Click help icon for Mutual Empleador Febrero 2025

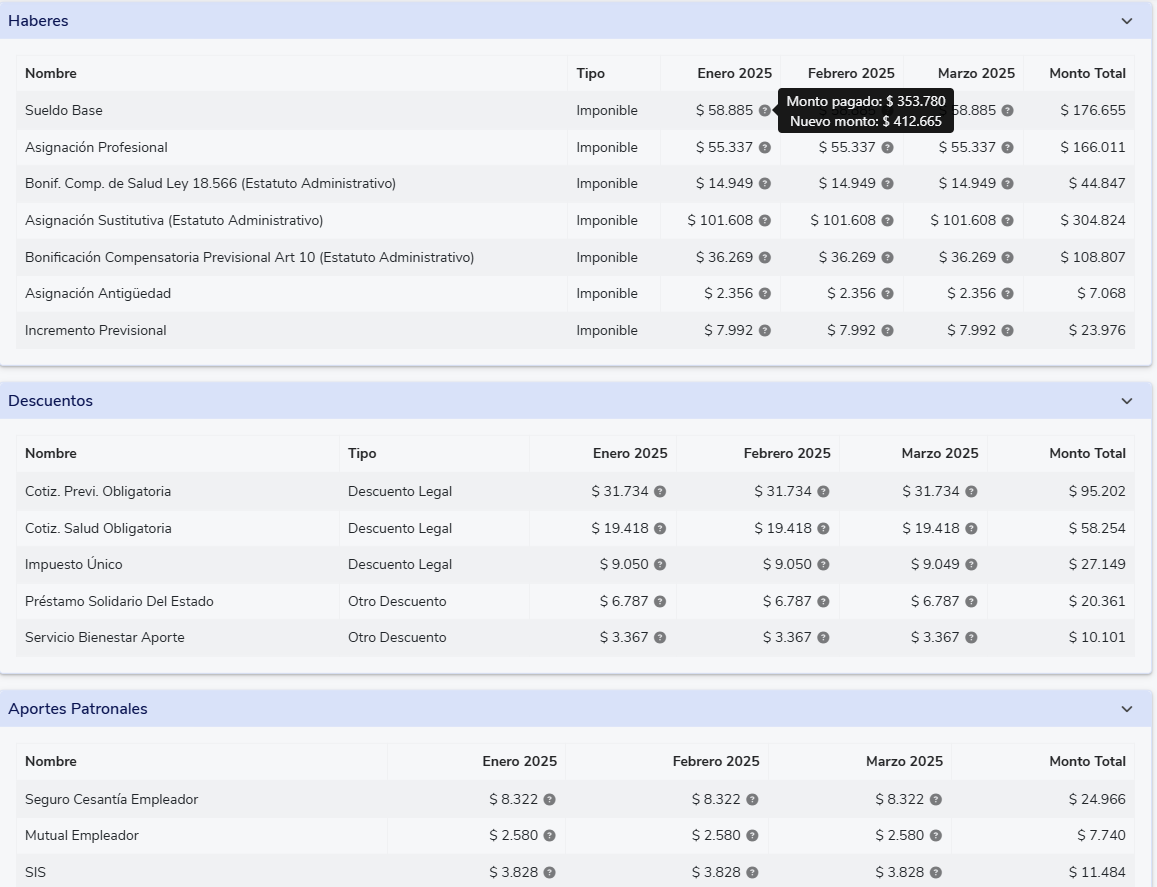[x=752, y=835]
